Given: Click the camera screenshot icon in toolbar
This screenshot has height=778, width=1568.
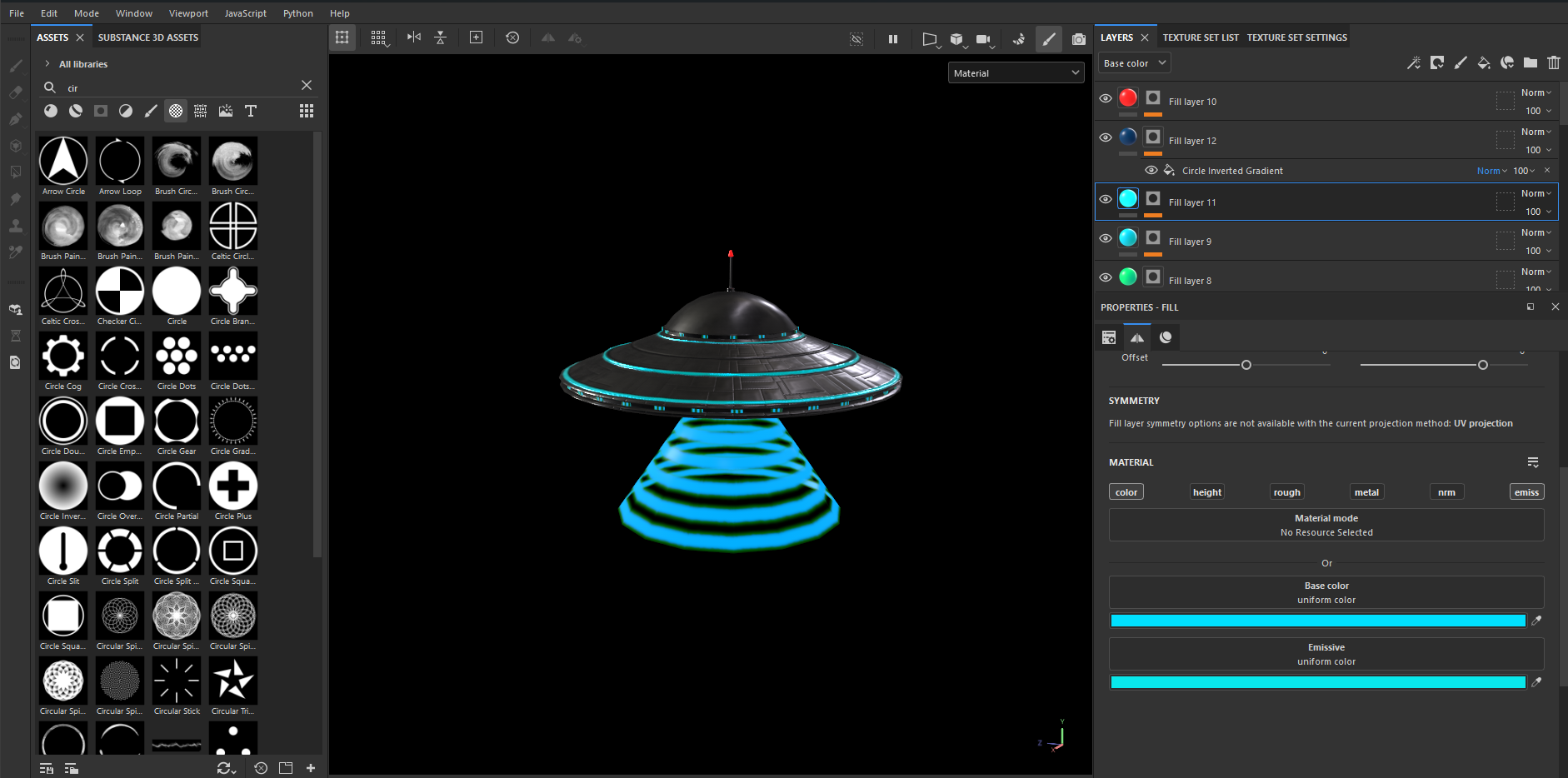Looking at the screenshot, I should tap(1079, 39).
